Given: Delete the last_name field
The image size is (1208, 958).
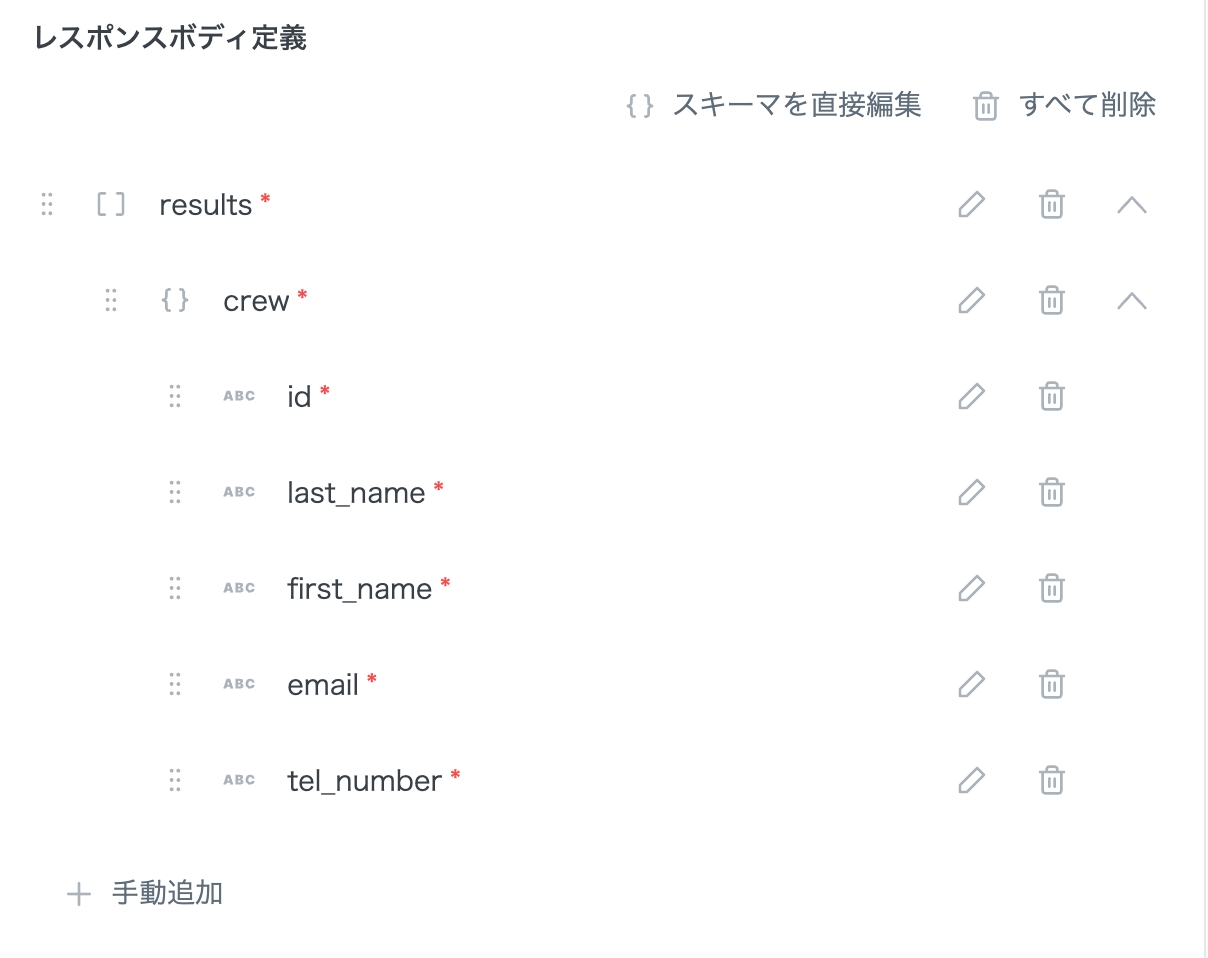Looking at the screenshot, I should point(1051,493).
